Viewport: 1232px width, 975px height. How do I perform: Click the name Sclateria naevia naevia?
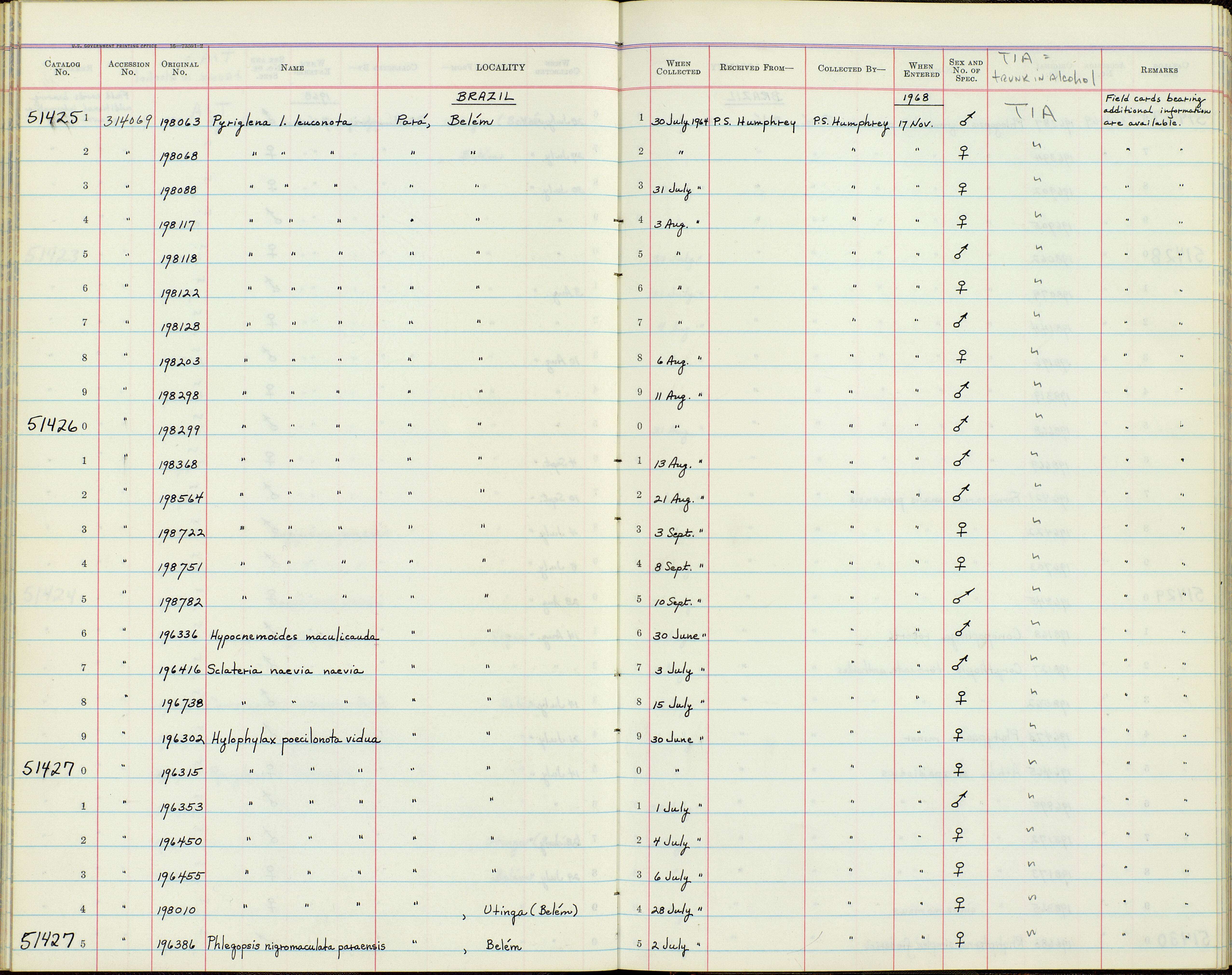point(285,670)
